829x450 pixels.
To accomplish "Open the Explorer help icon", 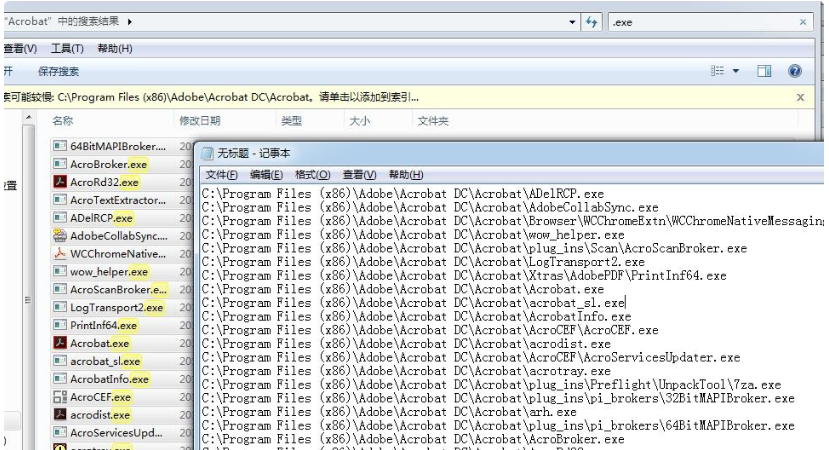I will [795, 71].
